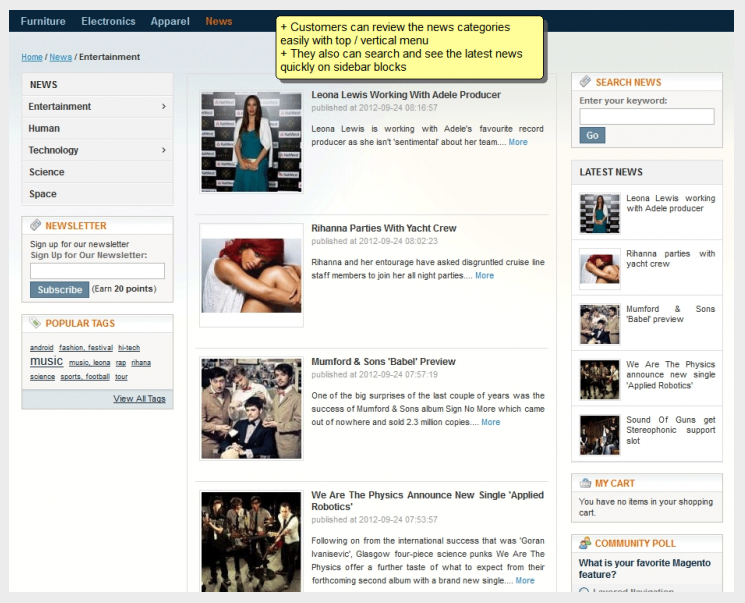Go to the News breadcrumb link
Viewport: 745px width, 603px height.
(x=60, y=57)
